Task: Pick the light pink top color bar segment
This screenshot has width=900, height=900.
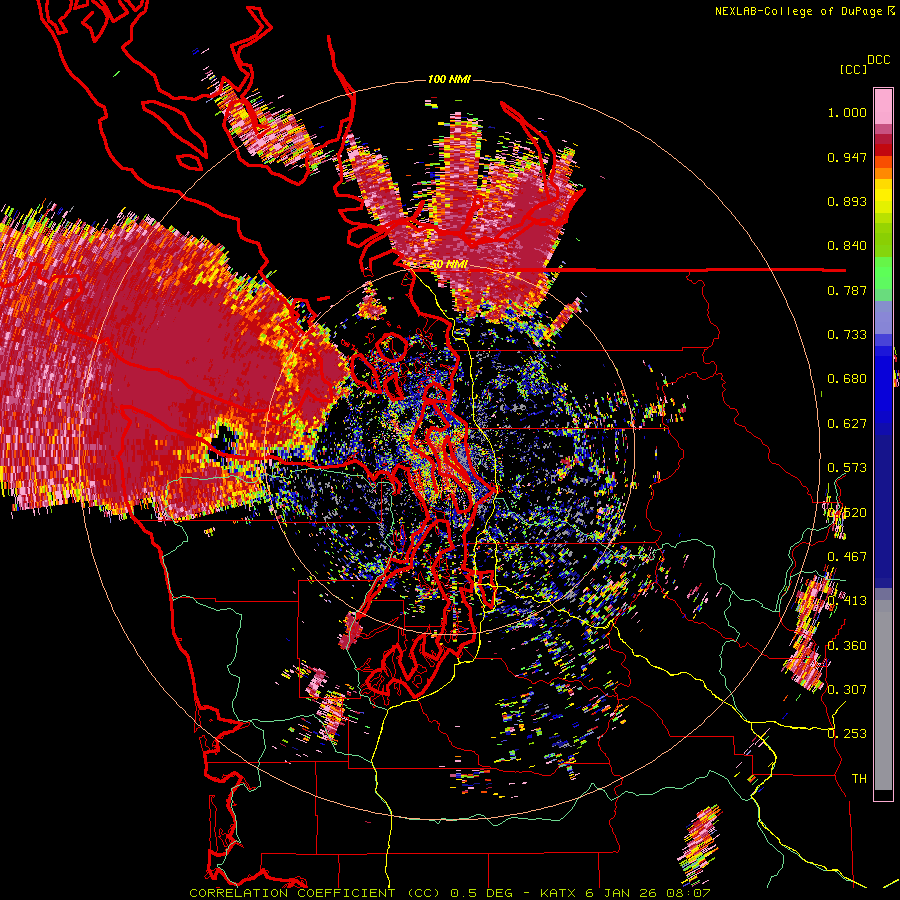Action: (883, 106)
